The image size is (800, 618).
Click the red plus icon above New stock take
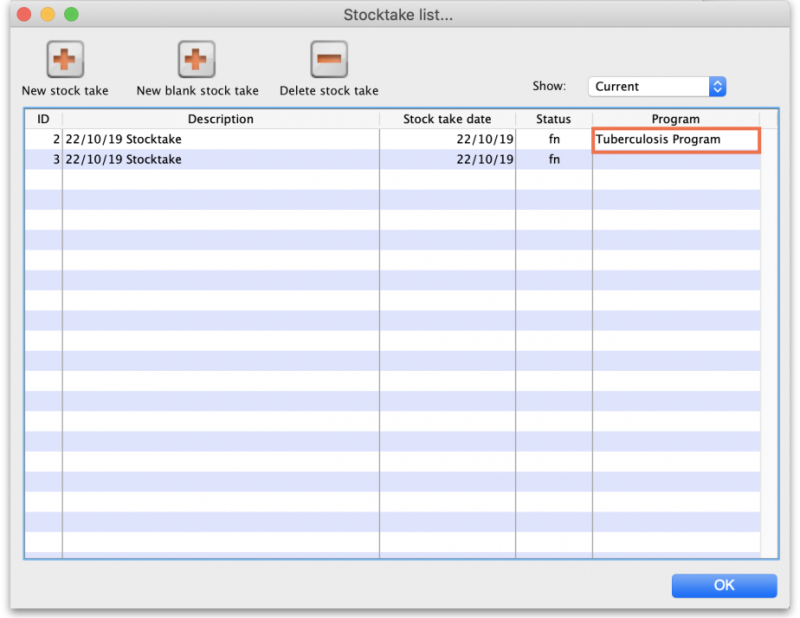point(64,60)
